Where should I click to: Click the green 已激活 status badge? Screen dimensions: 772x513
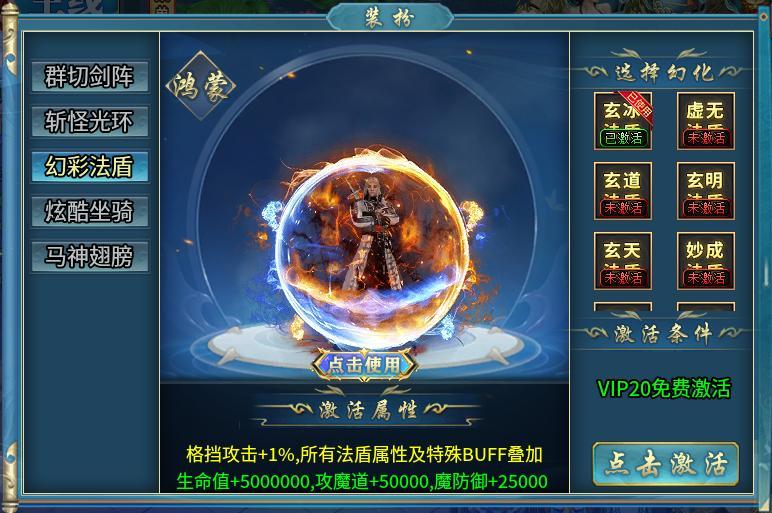point(623,138)
